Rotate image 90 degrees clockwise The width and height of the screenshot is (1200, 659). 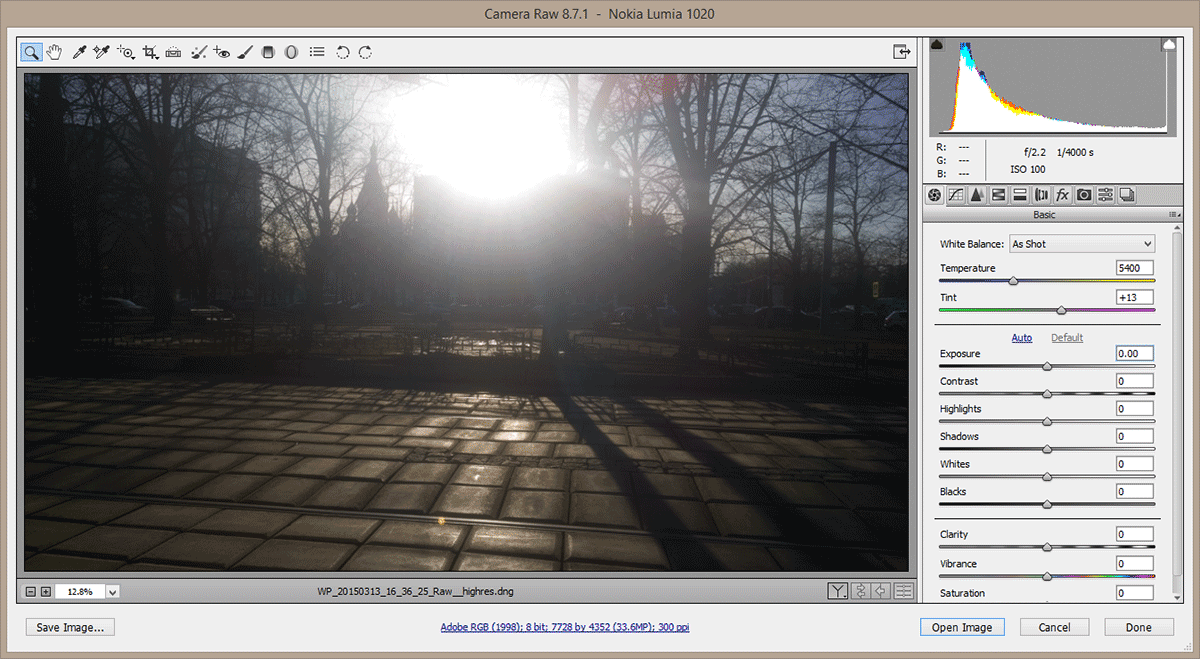366,52
